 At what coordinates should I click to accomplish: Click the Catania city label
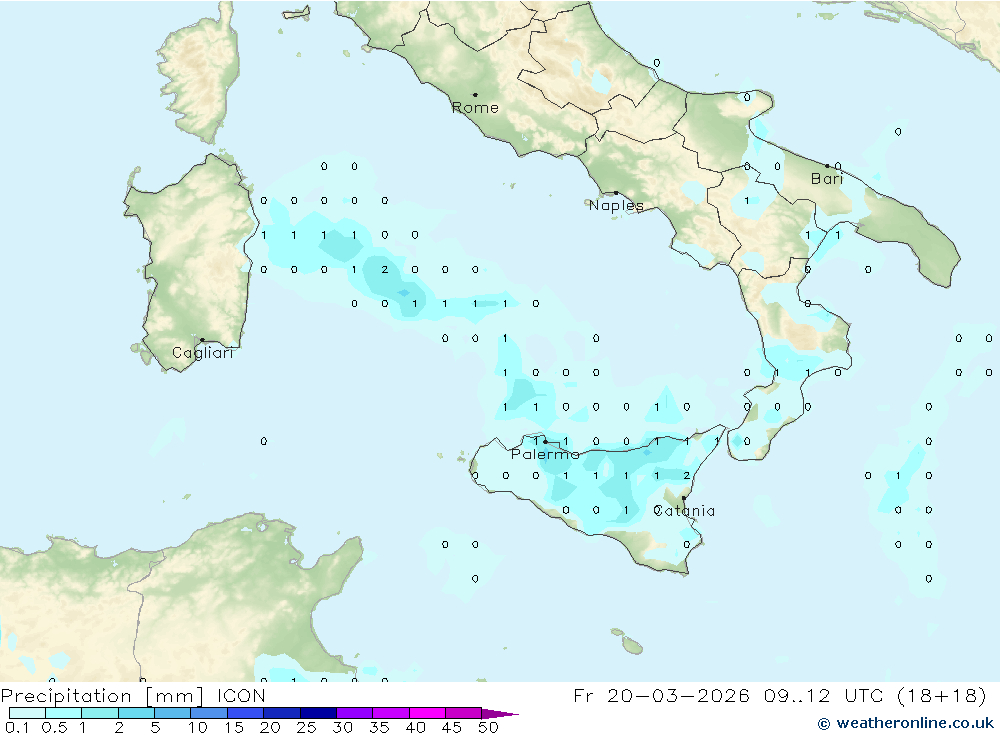(x=684, y=511)
